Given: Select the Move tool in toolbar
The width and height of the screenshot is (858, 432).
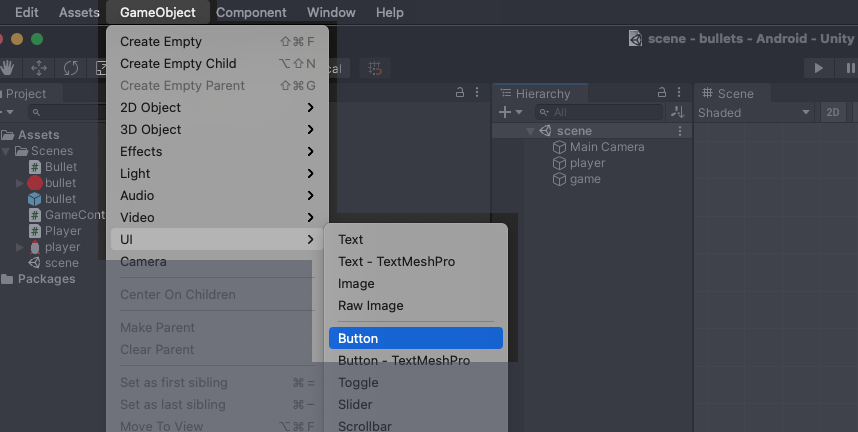Looking at the screenshot, I should pyautogui.click(x=39, y=68).
